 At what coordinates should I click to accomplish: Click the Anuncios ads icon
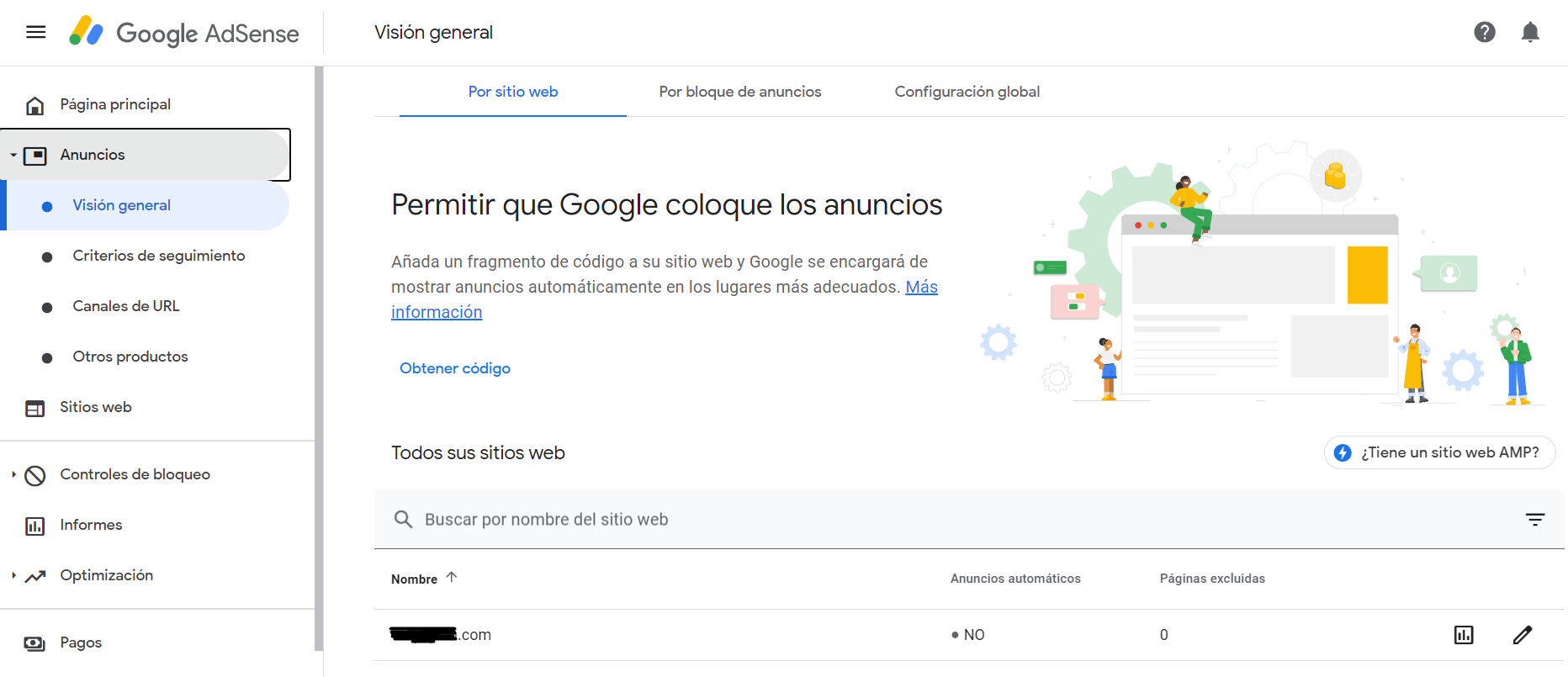click(34, 156)
